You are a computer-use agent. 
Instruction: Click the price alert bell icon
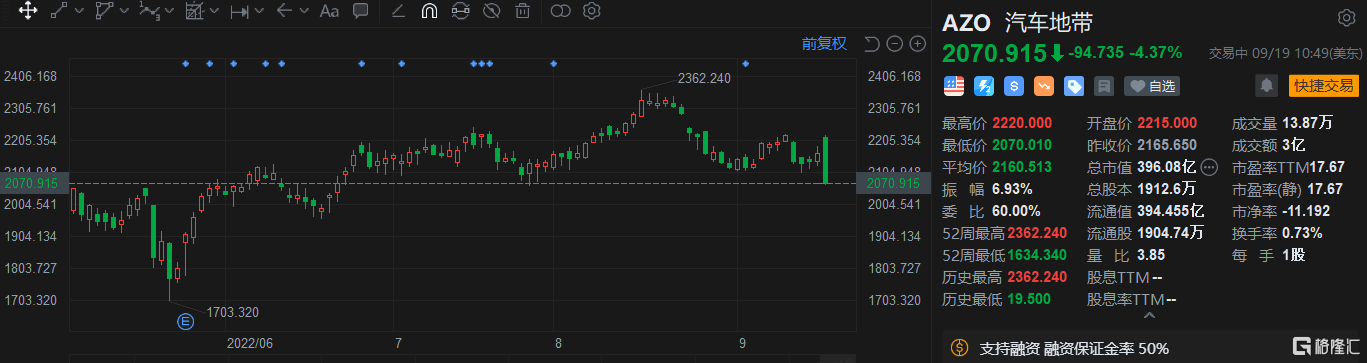[1268, 86]
